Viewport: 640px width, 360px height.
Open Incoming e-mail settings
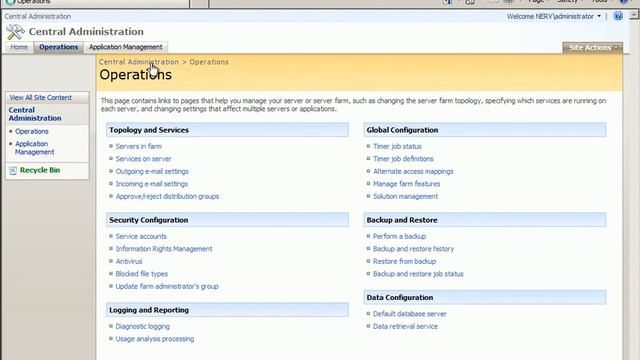pos(151,184)
